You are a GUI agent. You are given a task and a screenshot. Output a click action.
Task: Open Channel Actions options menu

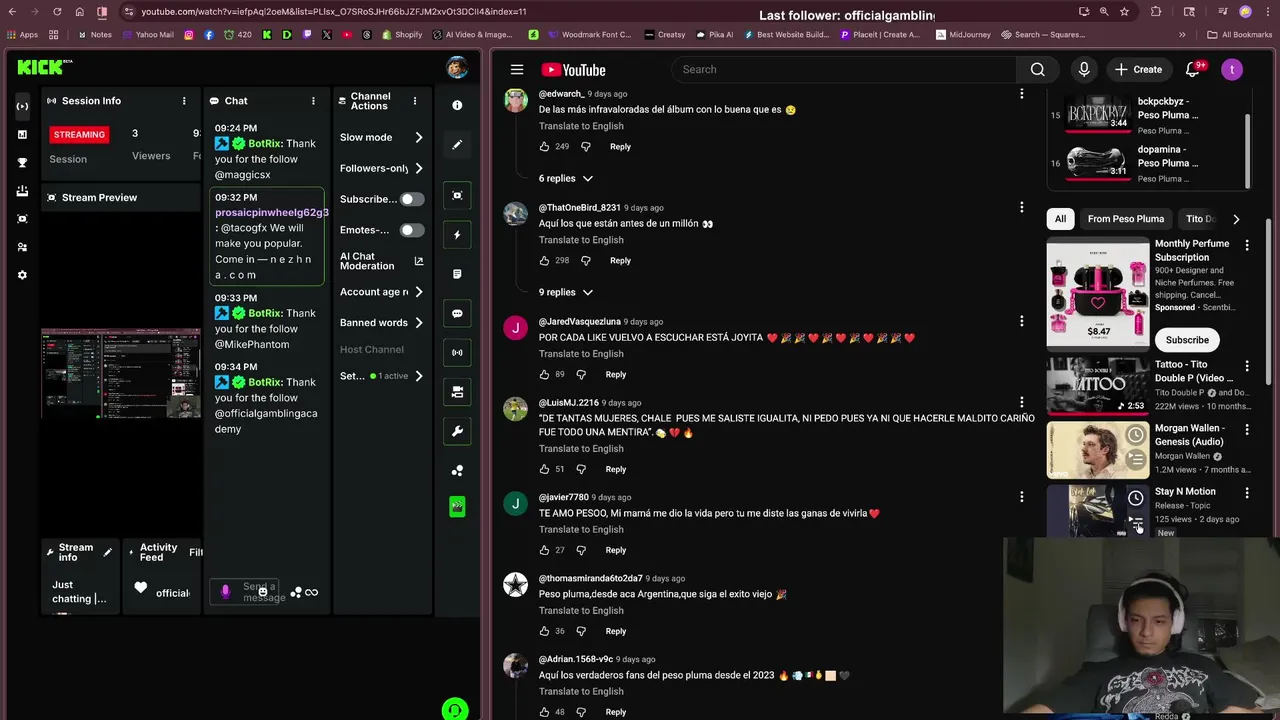point(415,101)
